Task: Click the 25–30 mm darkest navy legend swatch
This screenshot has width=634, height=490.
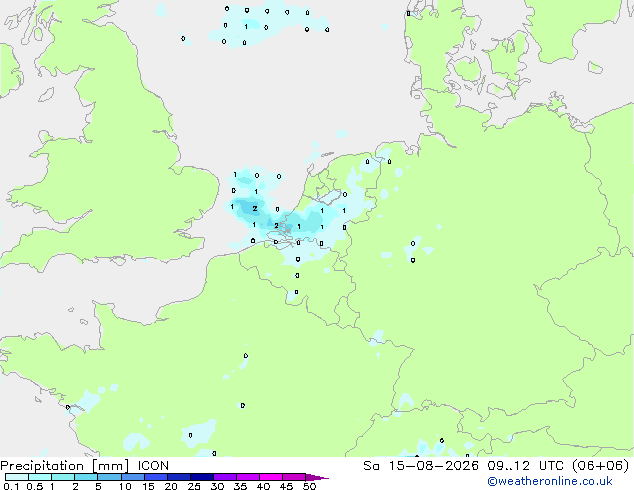Action: (202, 477)
